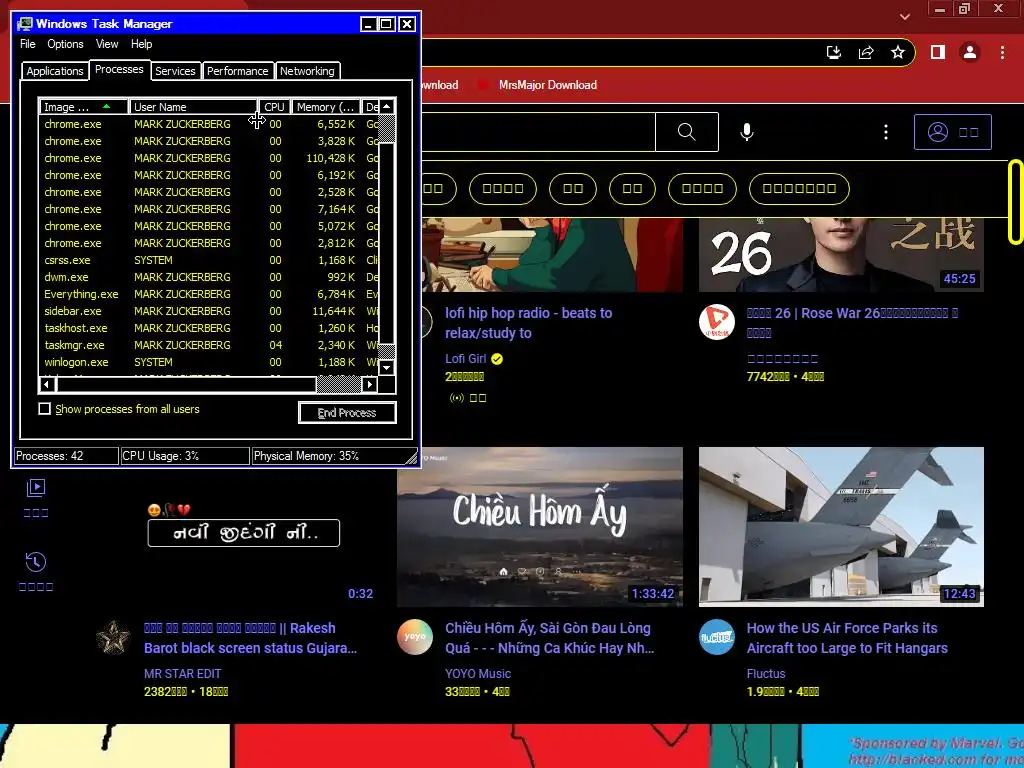Open lofi hip hop radio video title
Image resolution: width=1024 pixels, height=768 pixels.
click(528, 323)
